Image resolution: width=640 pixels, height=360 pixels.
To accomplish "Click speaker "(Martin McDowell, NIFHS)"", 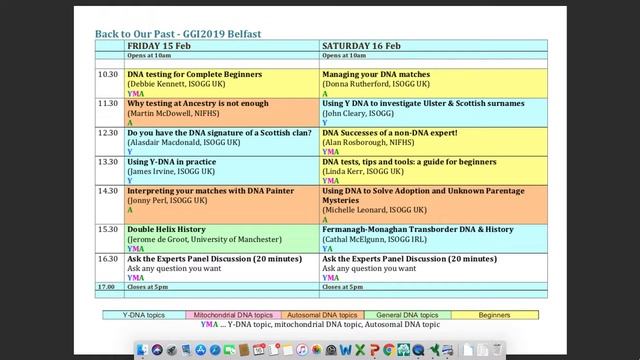I will pyautogui.click(x=173, y=113).
